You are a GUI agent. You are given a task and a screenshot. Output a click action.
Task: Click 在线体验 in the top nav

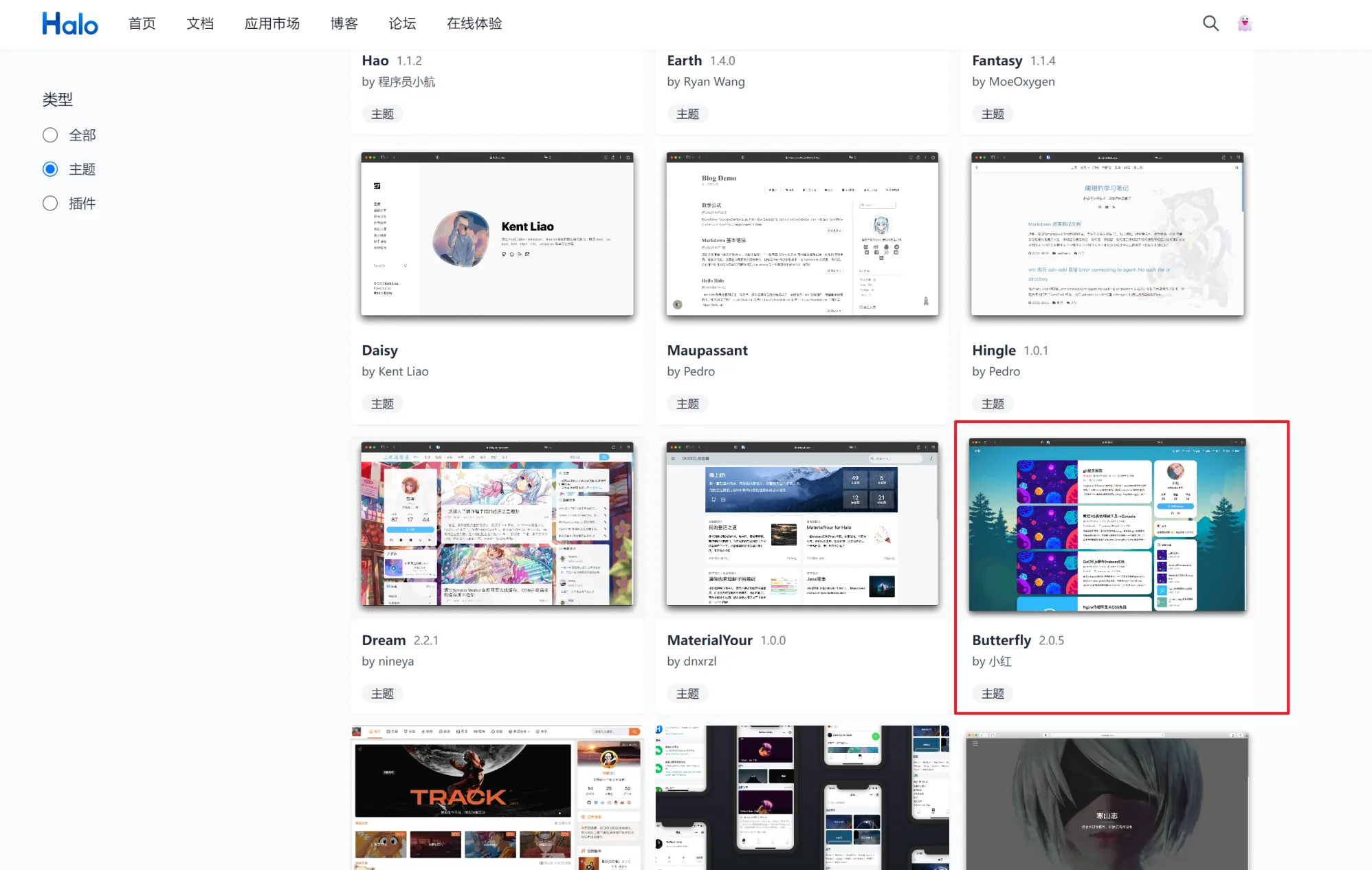[474, 24]
